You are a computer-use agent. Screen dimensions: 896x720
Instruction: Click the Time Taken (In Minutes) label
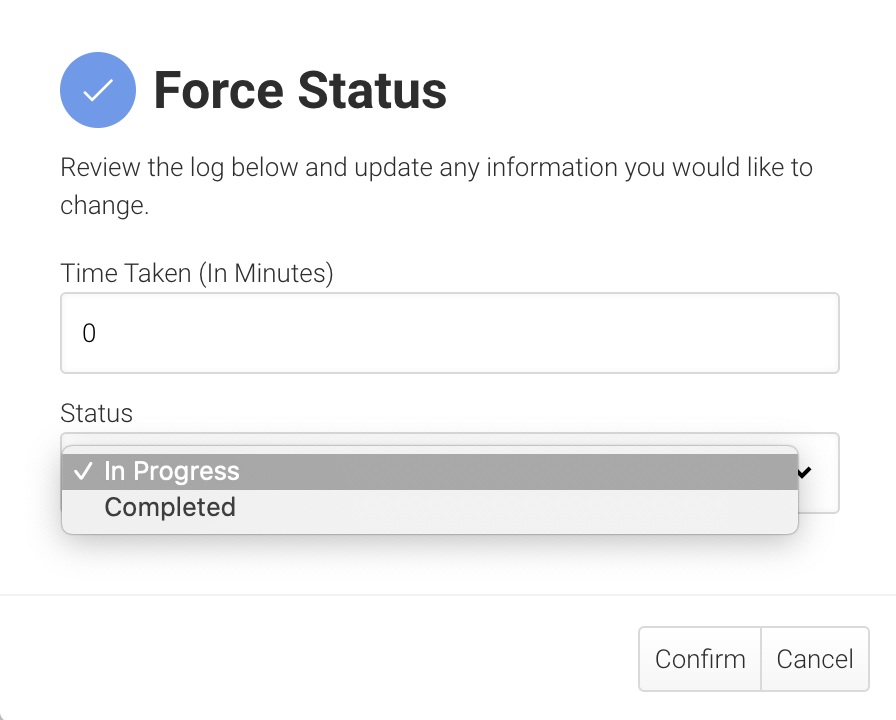197,273
